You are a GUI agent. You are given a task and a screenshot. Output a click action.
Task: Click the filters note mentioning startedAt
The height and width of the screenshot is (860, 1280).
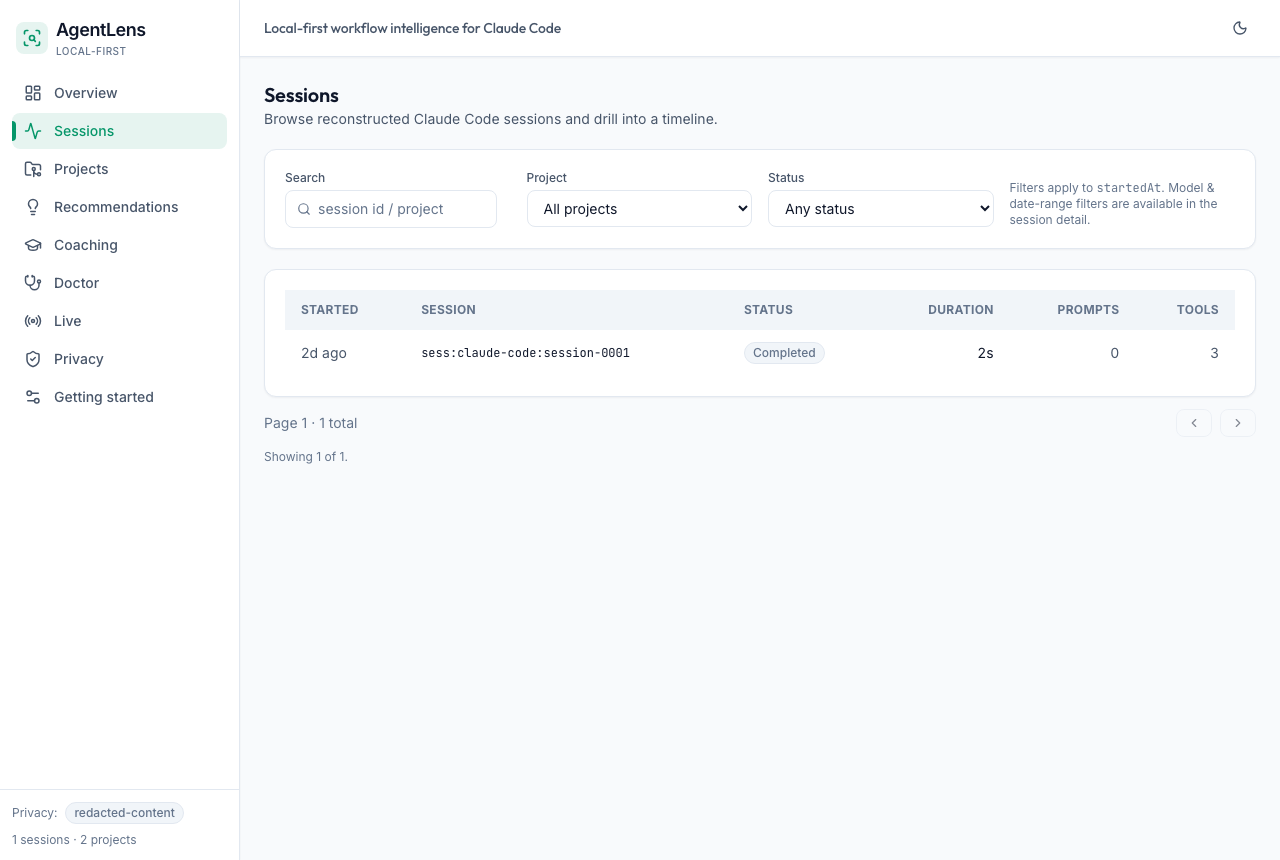[1114, 204]
